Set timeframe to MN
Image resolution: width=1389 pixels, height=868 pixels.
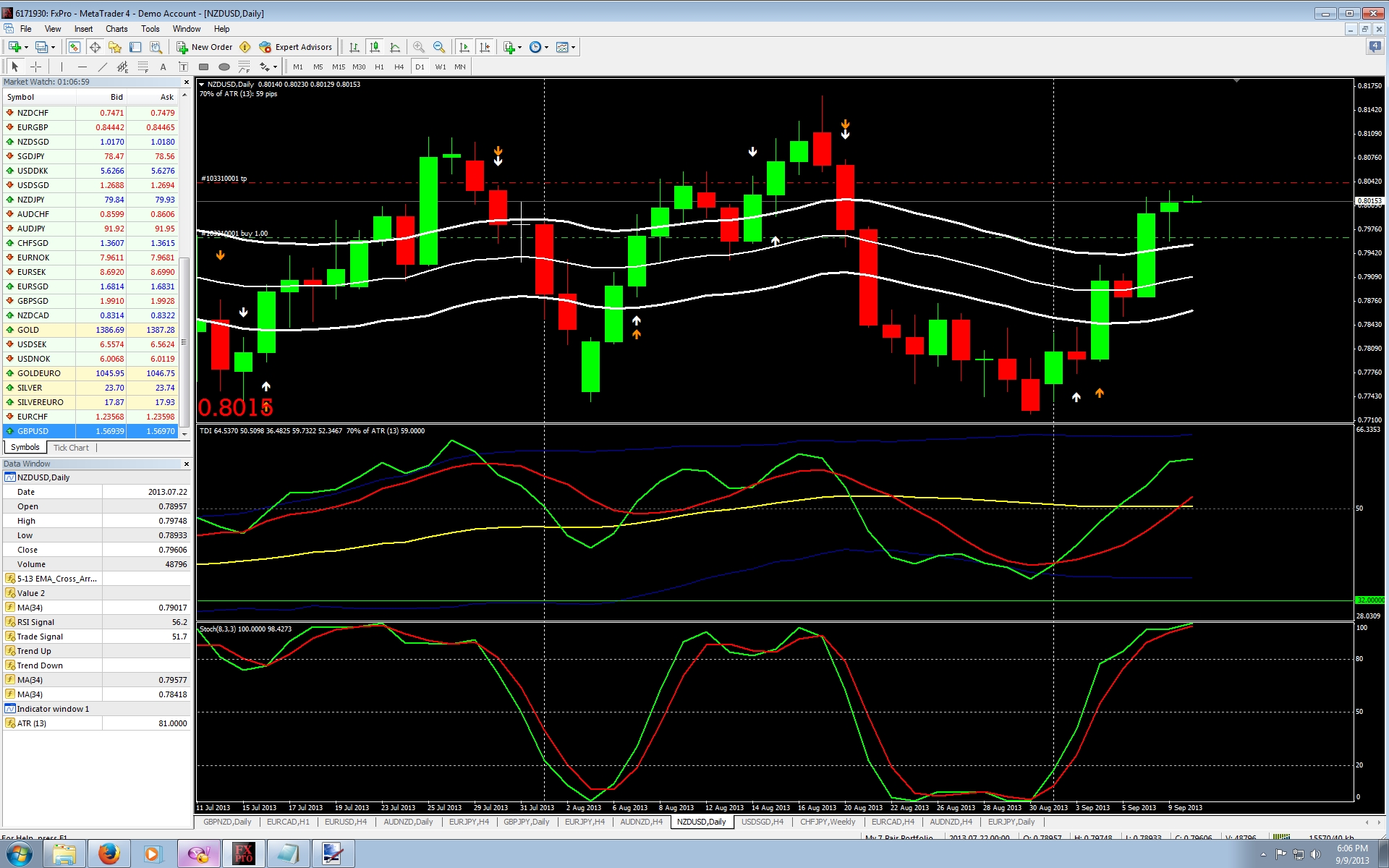click(460, 67)
